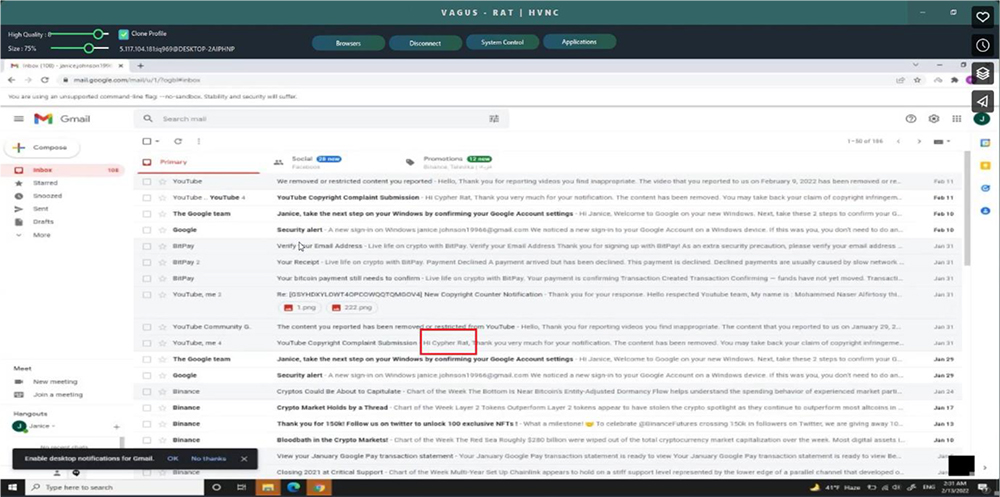Viewport: 1000px width, 497px height.
Task: Click the browser address bar URL
Action: 136,80
